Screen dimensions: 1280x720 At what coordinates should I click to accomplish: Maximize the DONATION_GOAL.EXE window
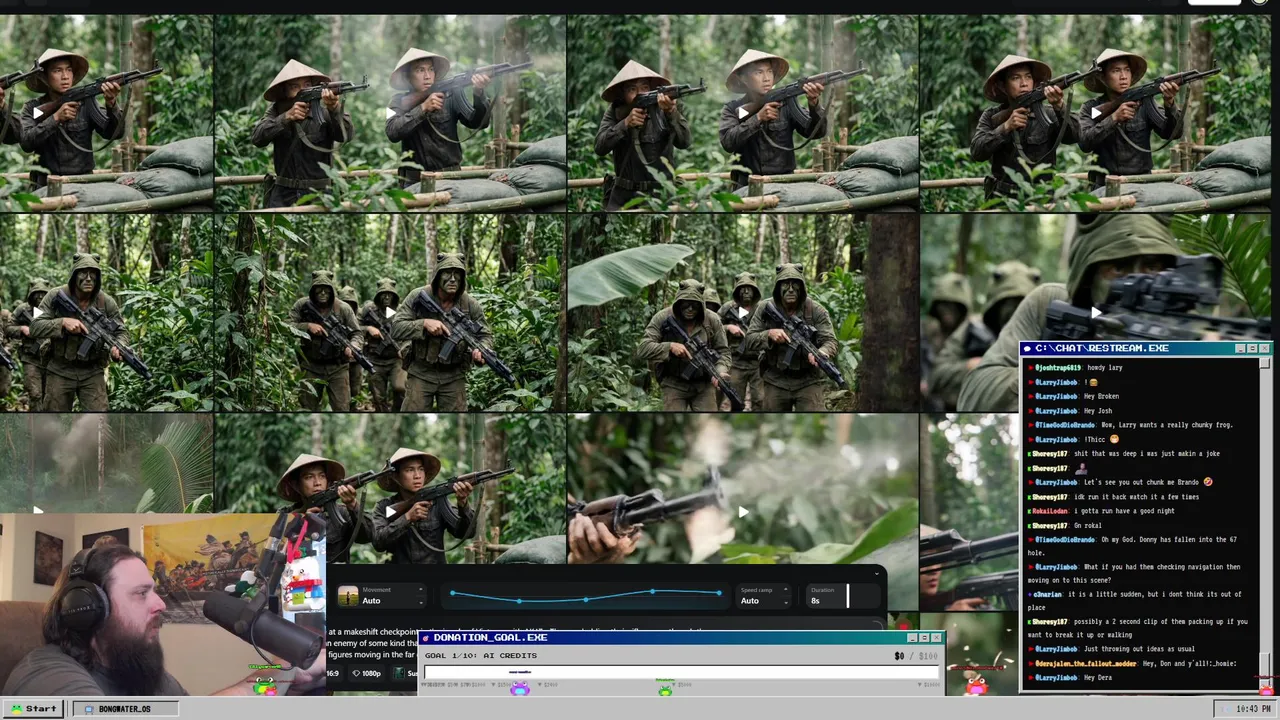pos(923,638)
